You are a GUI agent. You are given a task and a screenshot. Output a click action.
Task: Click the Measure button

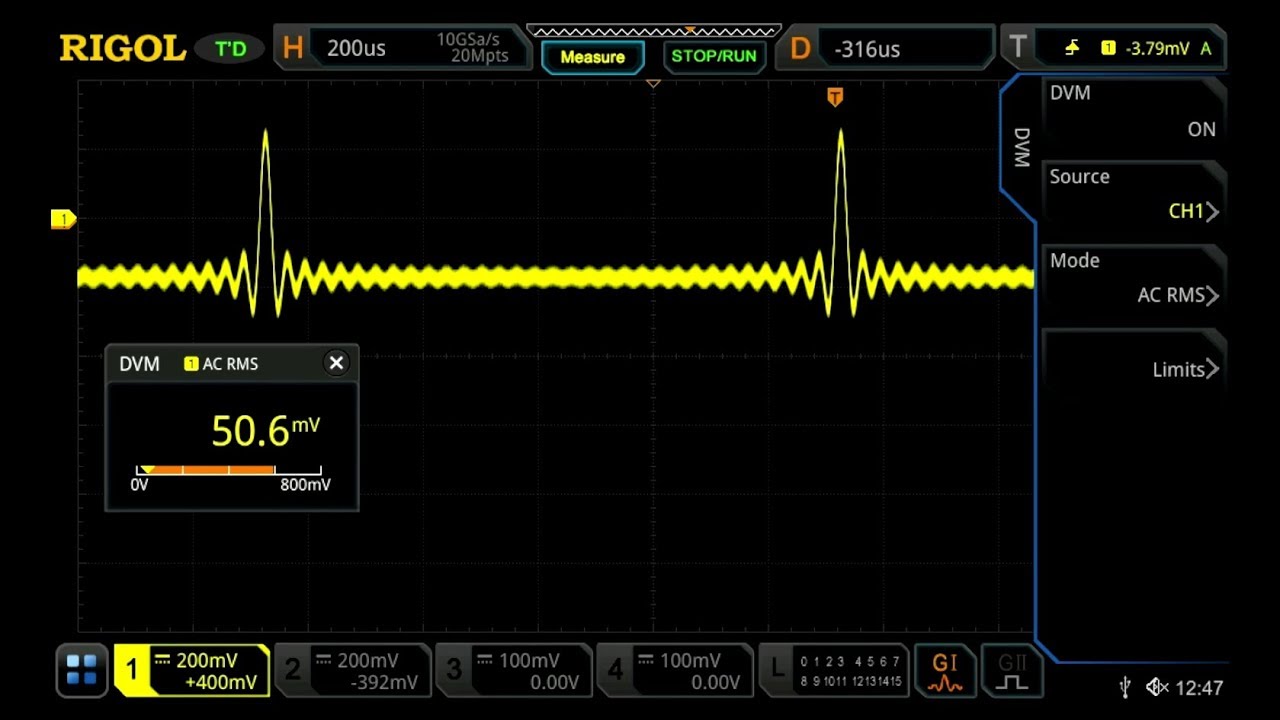click(x=592, y=57)
